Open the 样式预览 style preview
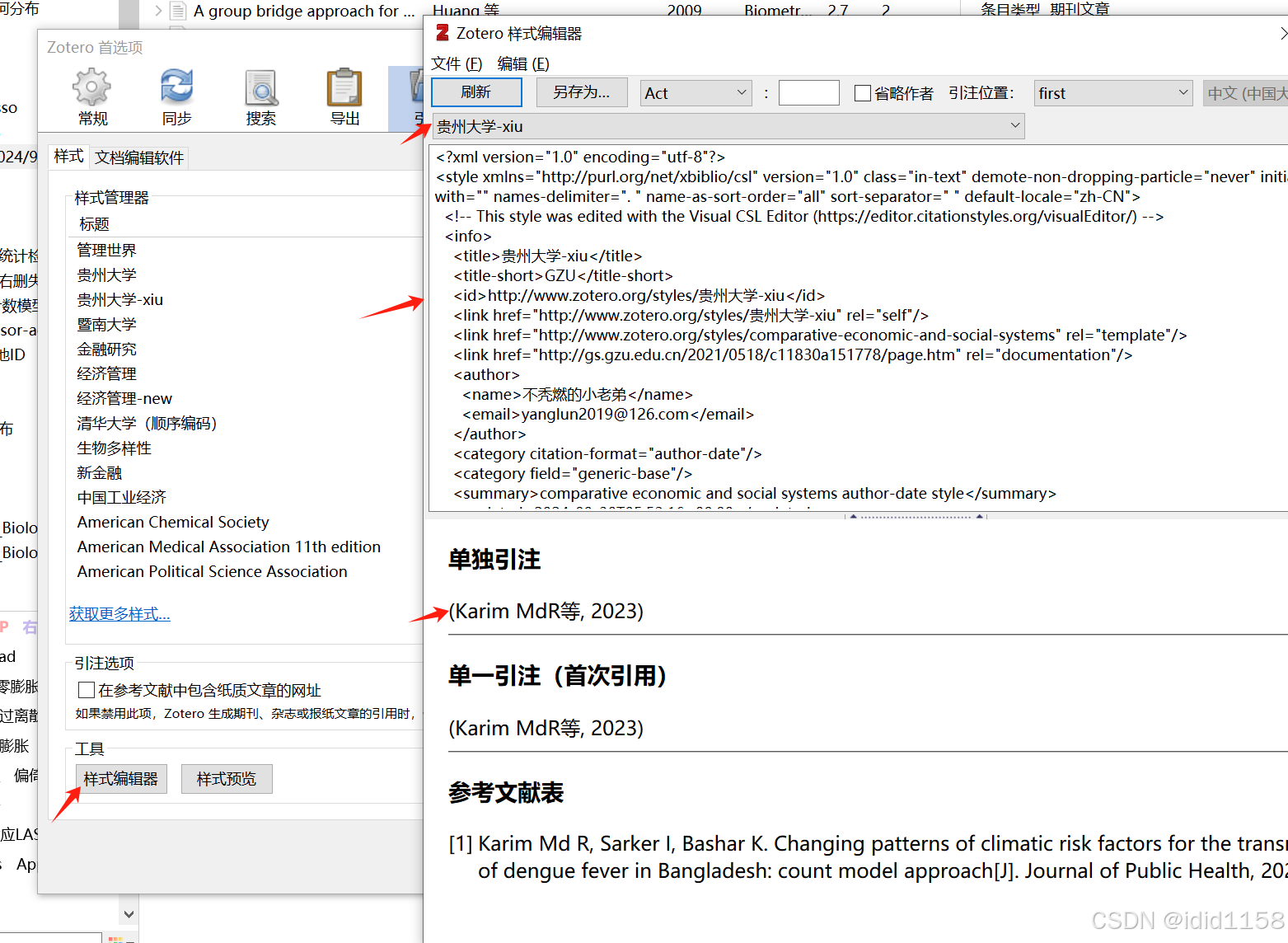The image size is (1288, 943). [227, 779]
